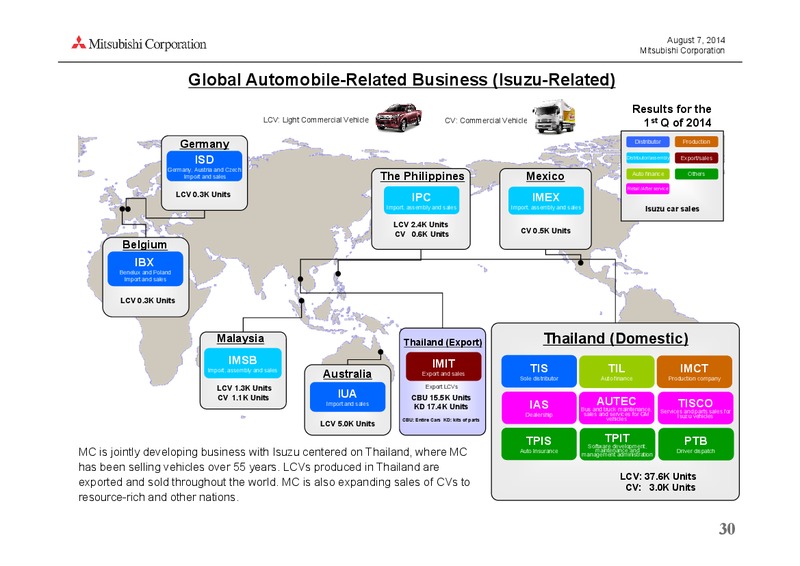Viewport: 800px width, 566px height.
Task: Click the red pickup truck image
Action: pos(398,117)
